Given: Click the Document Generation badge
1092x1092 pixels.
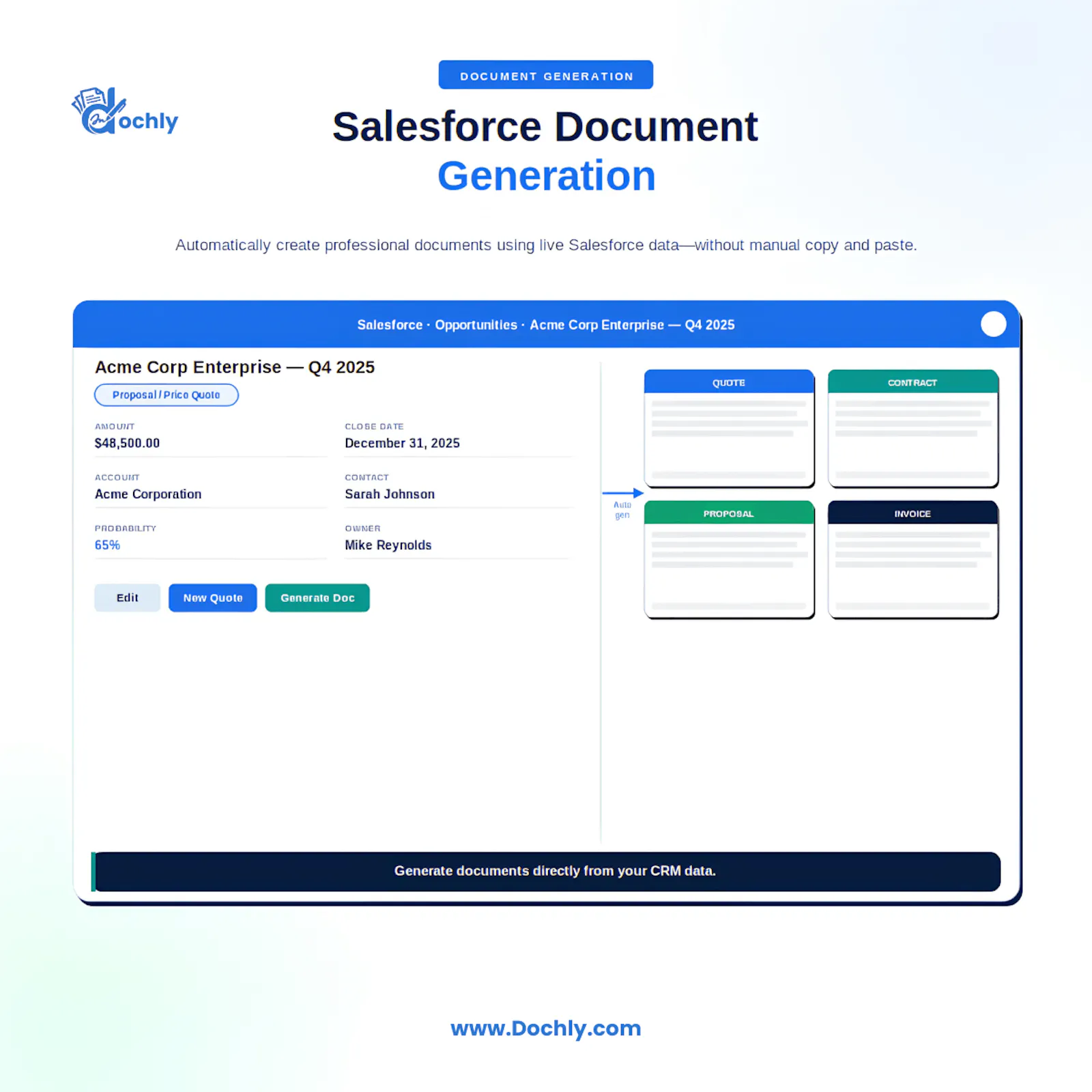Looking at the screenshot, I should [546, 75].
